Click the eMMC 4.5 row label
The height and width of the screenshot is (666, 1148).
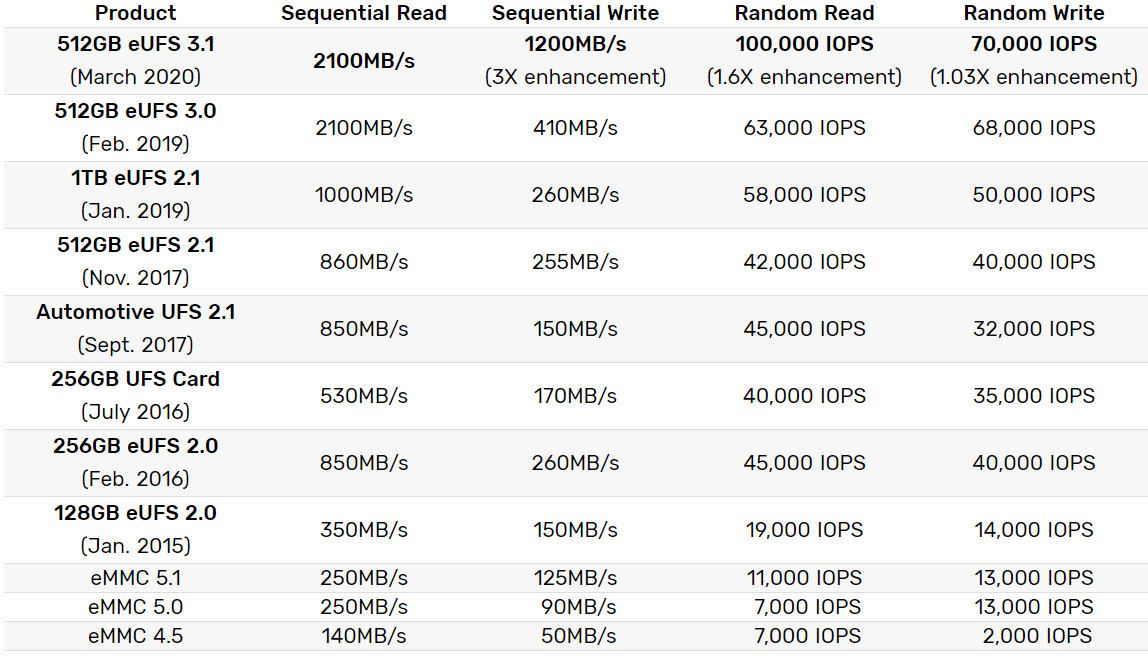pyautogui.click(x=135, y=636)
